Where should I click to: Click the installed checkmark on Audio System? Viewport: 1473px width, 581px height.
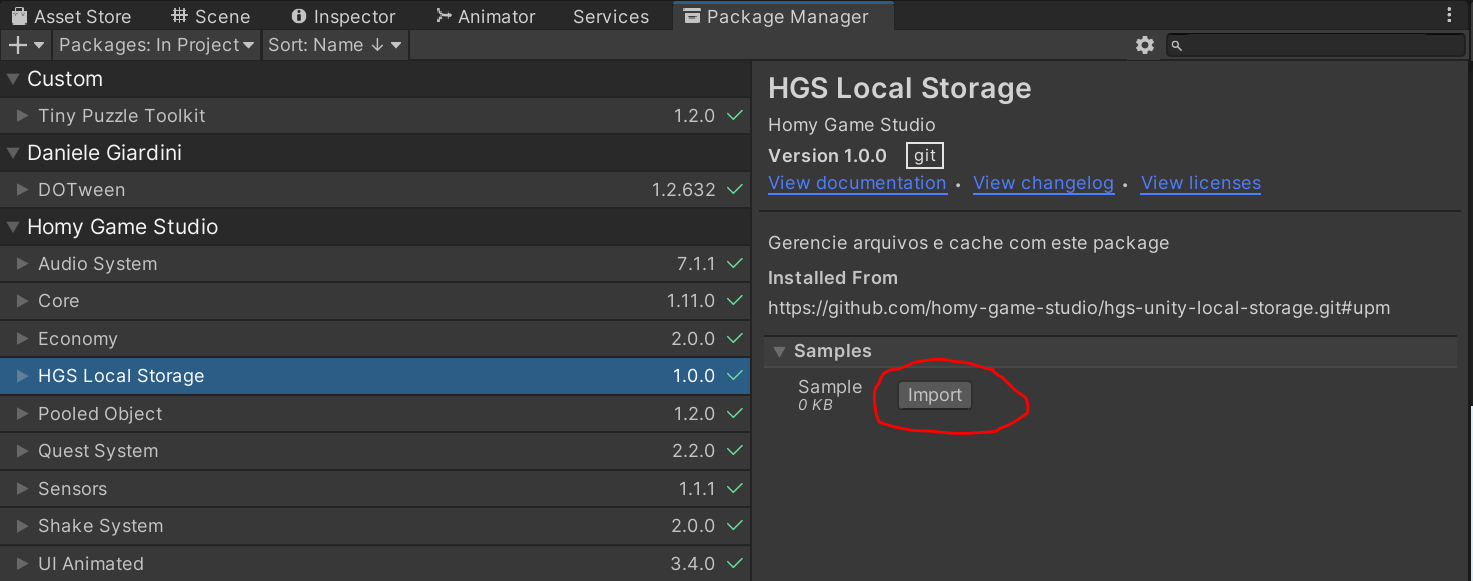click(x=735, y=264)
